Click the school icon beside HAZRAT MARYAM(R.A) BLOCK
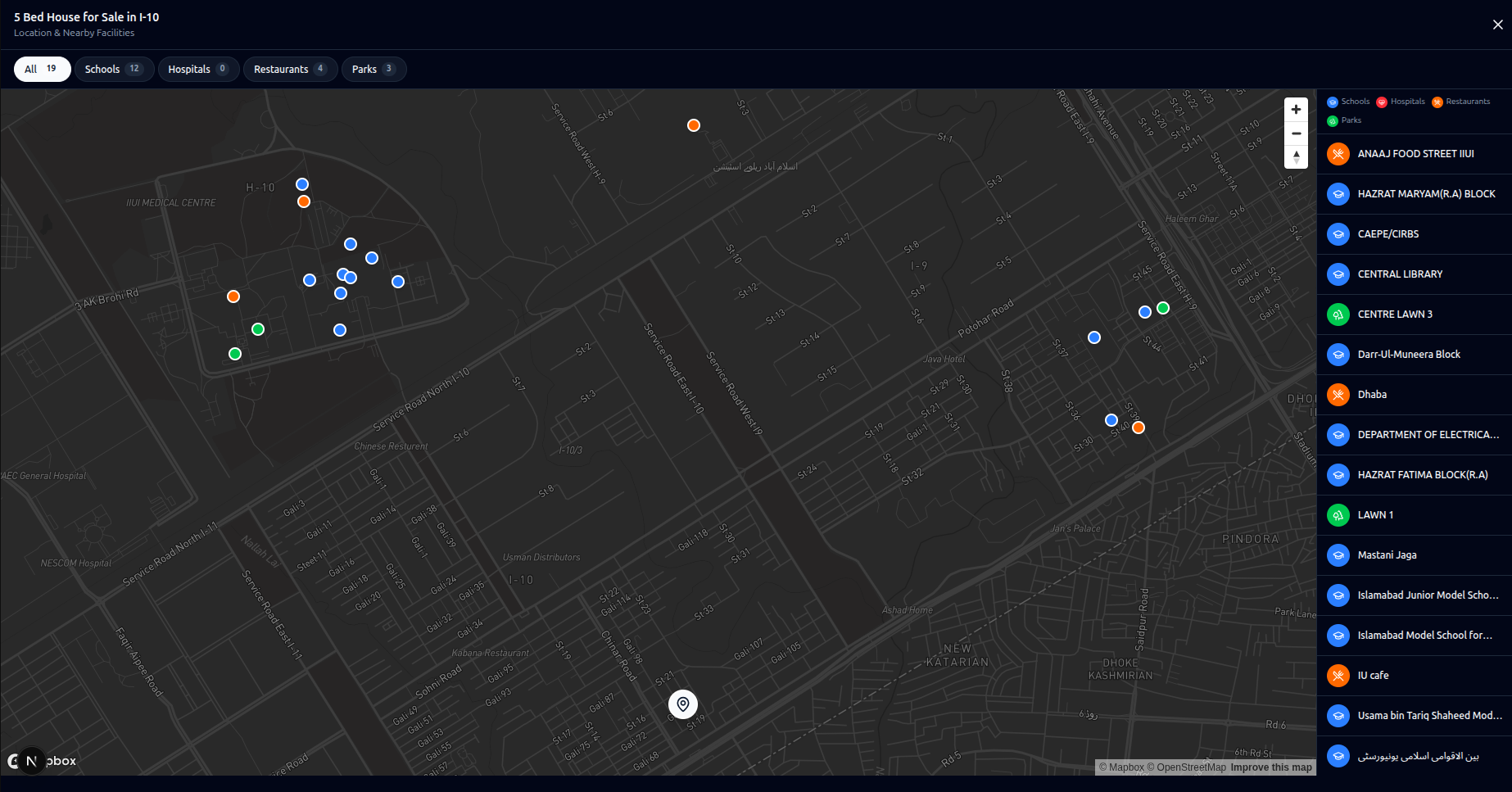 click(x=1338, y=194)
